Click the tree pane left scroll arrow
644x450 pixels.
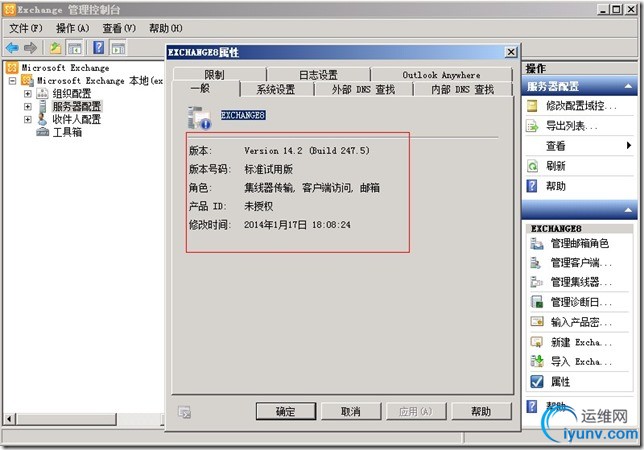coord(9,419)
